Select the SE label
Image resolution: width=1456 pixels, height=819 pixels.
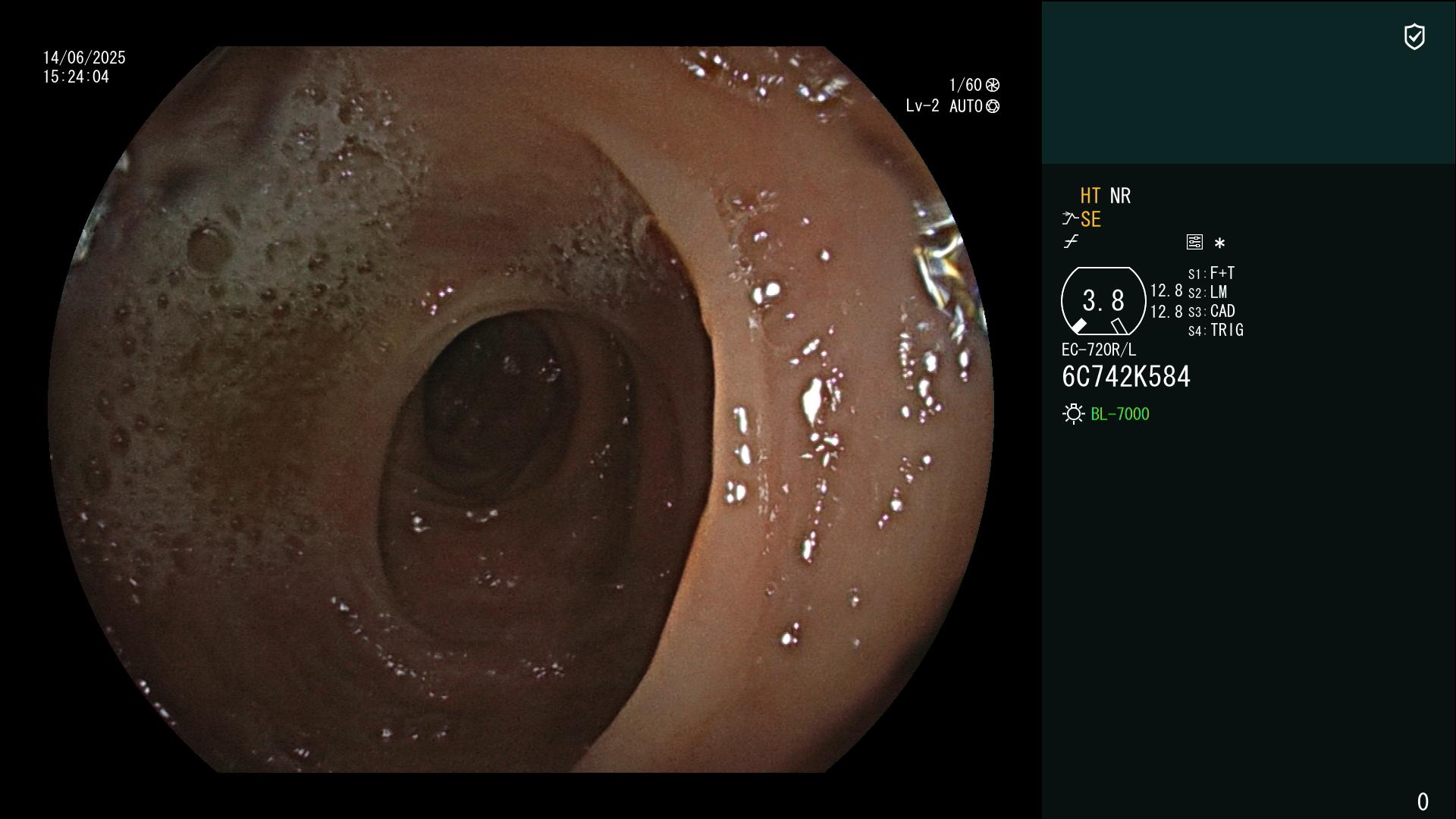tap(1090, 220)
